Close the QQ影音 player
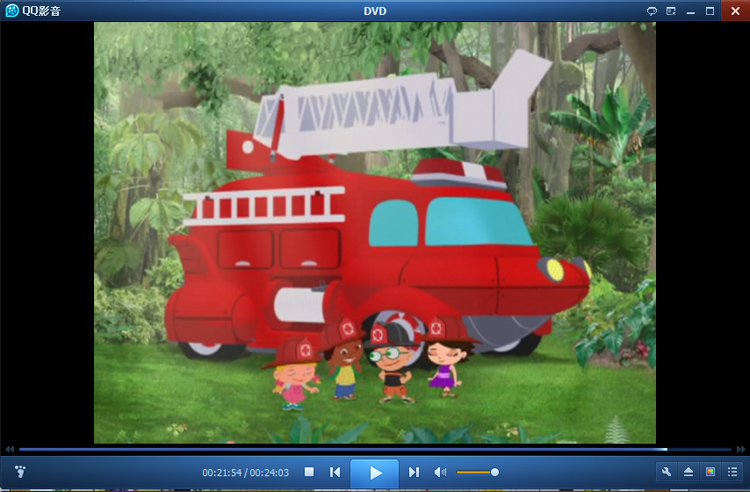 point(735,11)
